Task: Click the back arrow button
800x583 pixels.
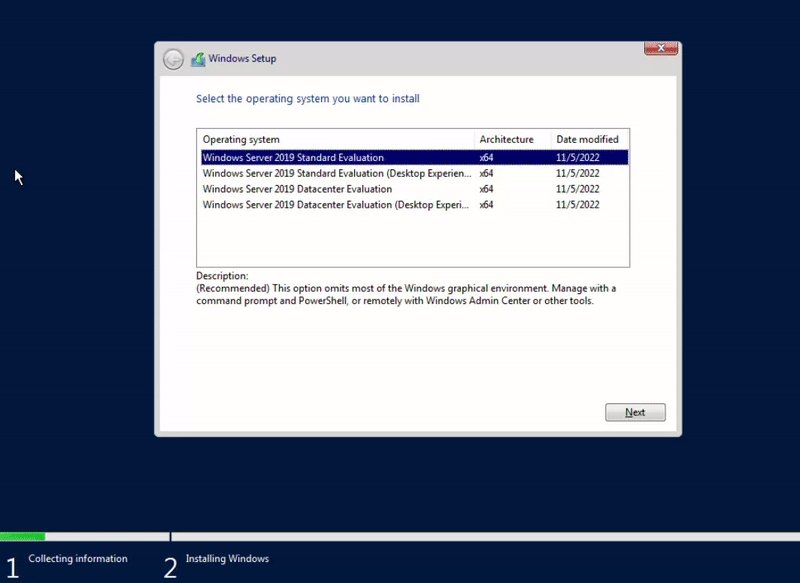Action: (173, 59)
